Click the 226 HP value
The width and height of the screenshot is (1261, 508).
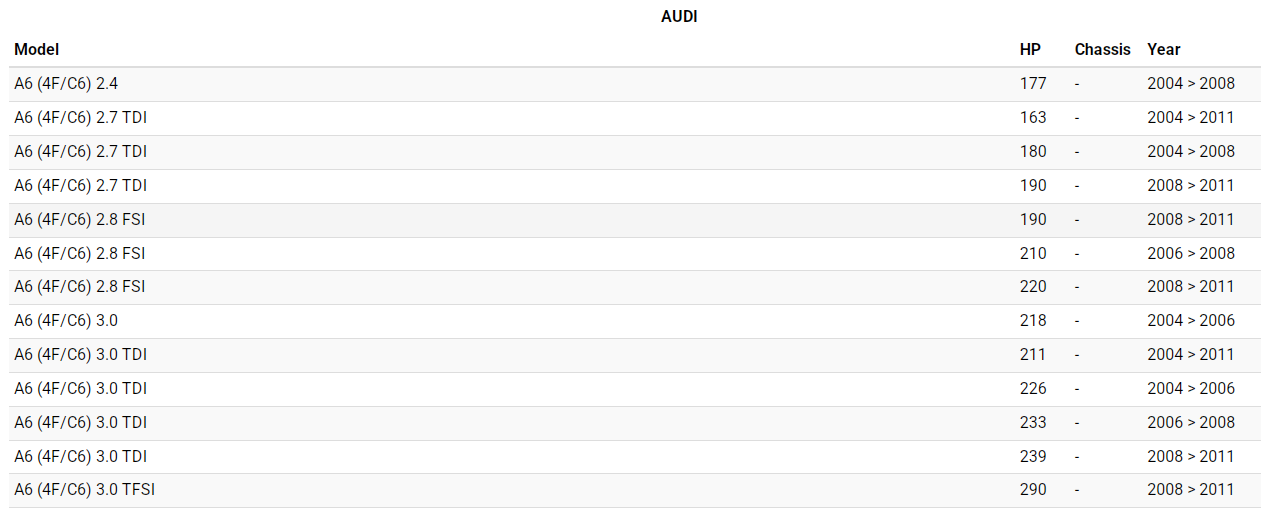(1033, 389)
